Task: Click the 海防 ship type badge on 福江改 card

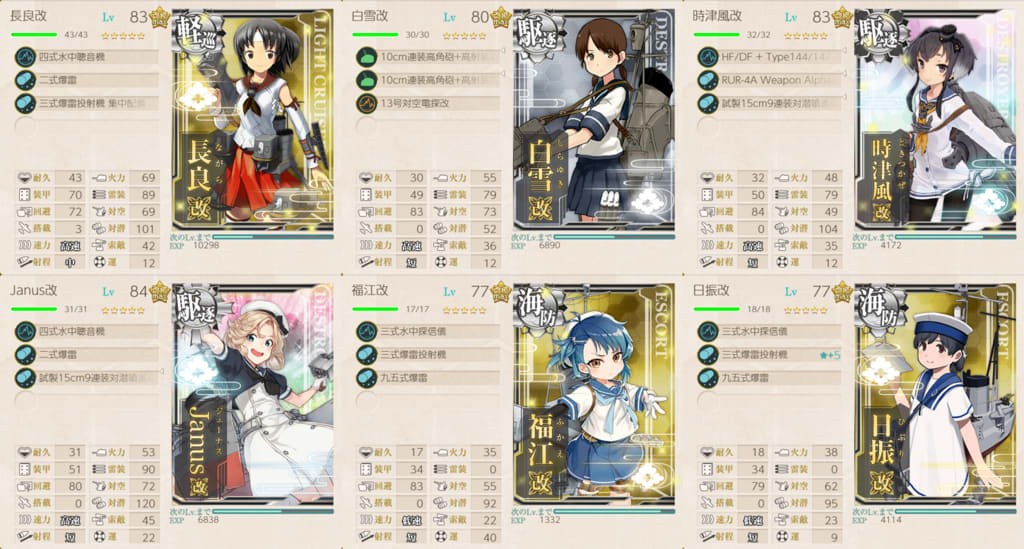Action: point(538,306)
